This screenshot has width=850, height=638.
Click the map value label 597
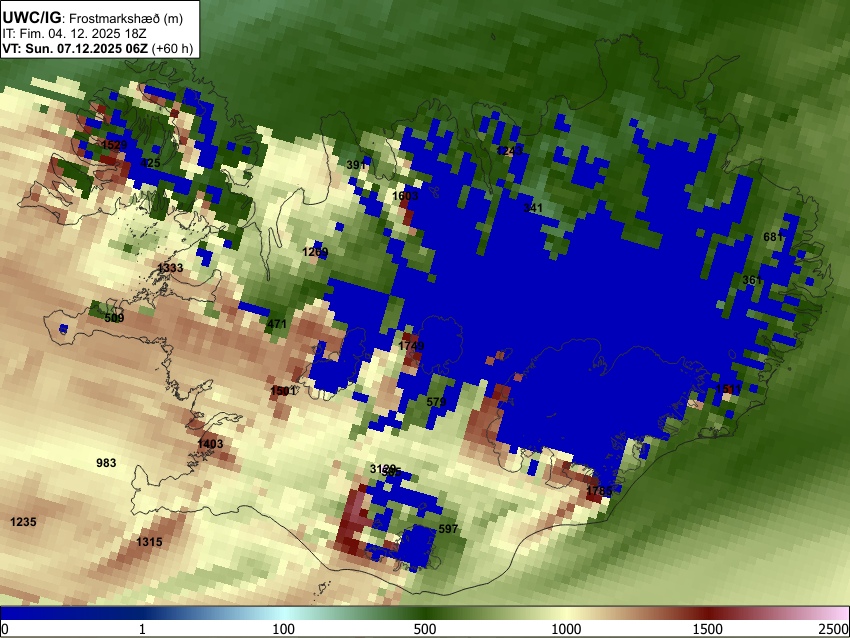click(448, 529)
